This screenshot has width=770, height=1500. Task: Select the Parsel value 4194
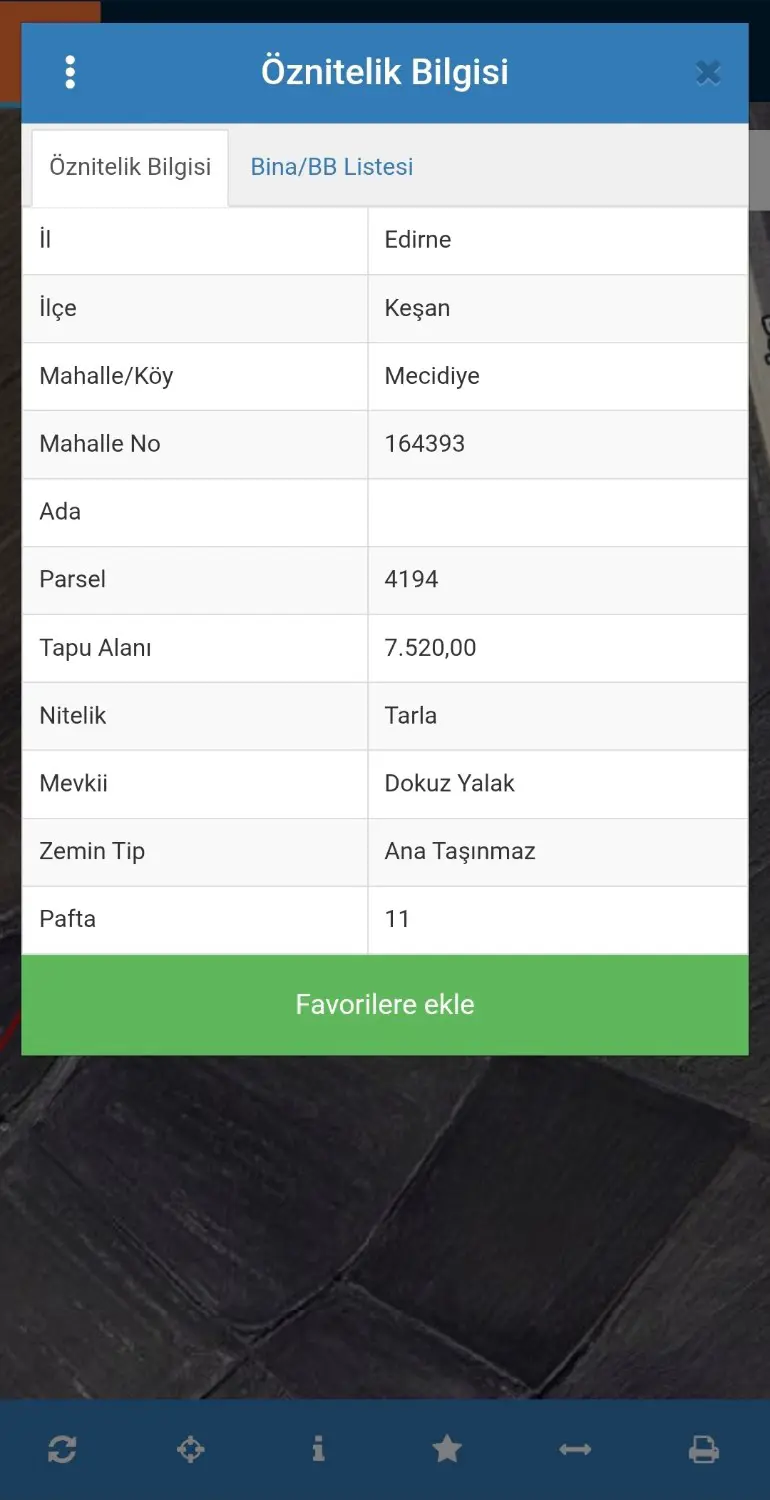click(x=411, y=579)
